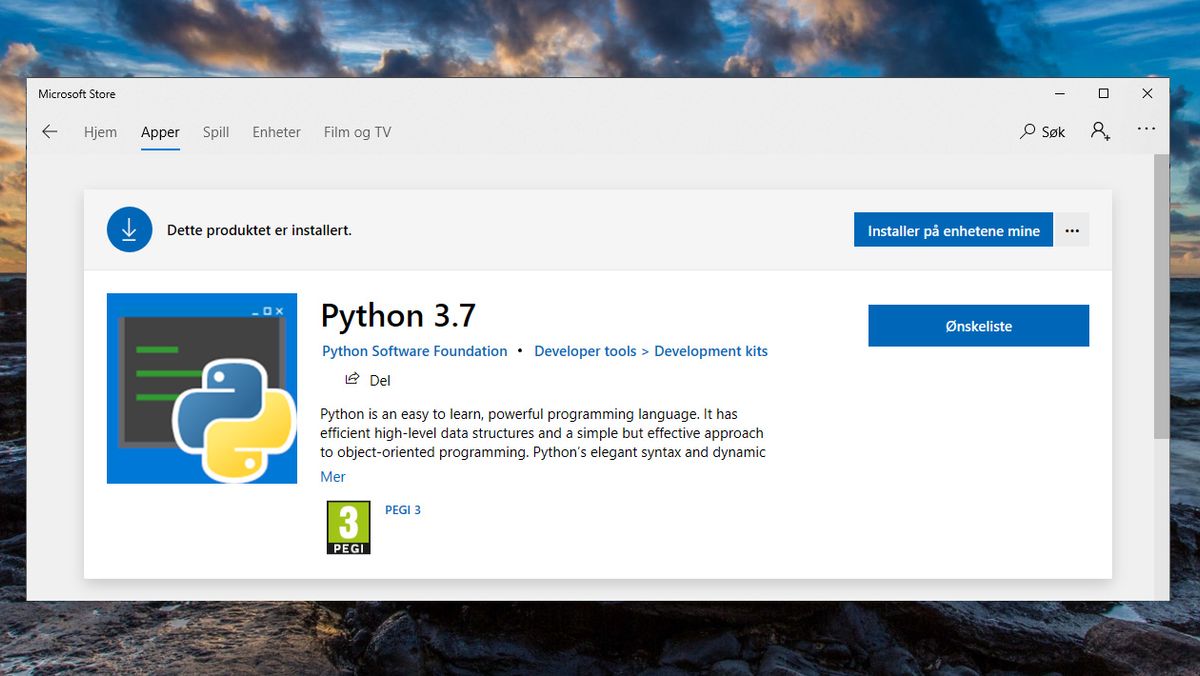Browse the Development kits category
The width and height of the screenshot is (1200, 676).
click(x=710, y=351)
